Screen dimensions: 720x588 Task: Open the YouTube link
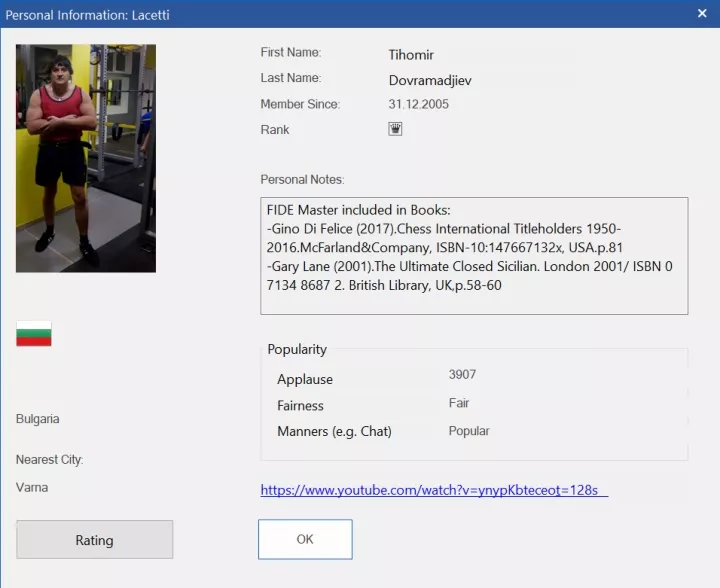tap(434, 490)
